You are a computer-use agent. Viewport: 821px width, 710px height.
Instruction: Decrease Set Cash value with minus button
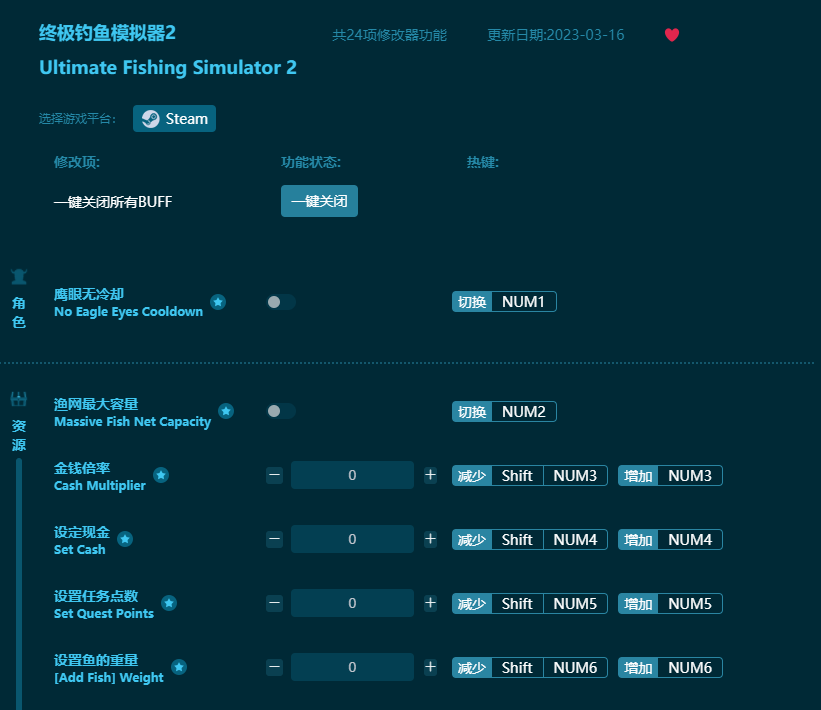(274, 539)
